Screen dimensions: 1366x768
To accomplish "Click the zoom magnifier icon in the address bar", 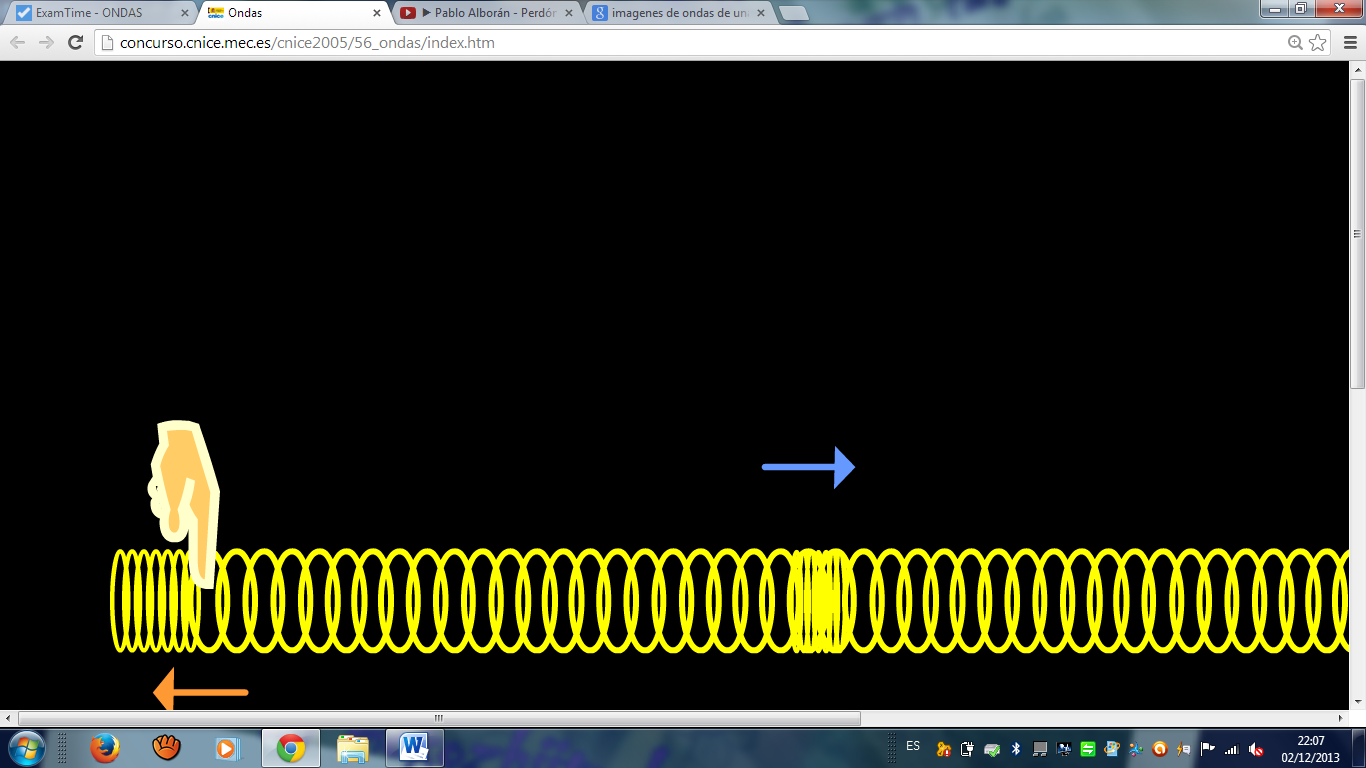I will pyautogui.click(x=1296, y=43).
